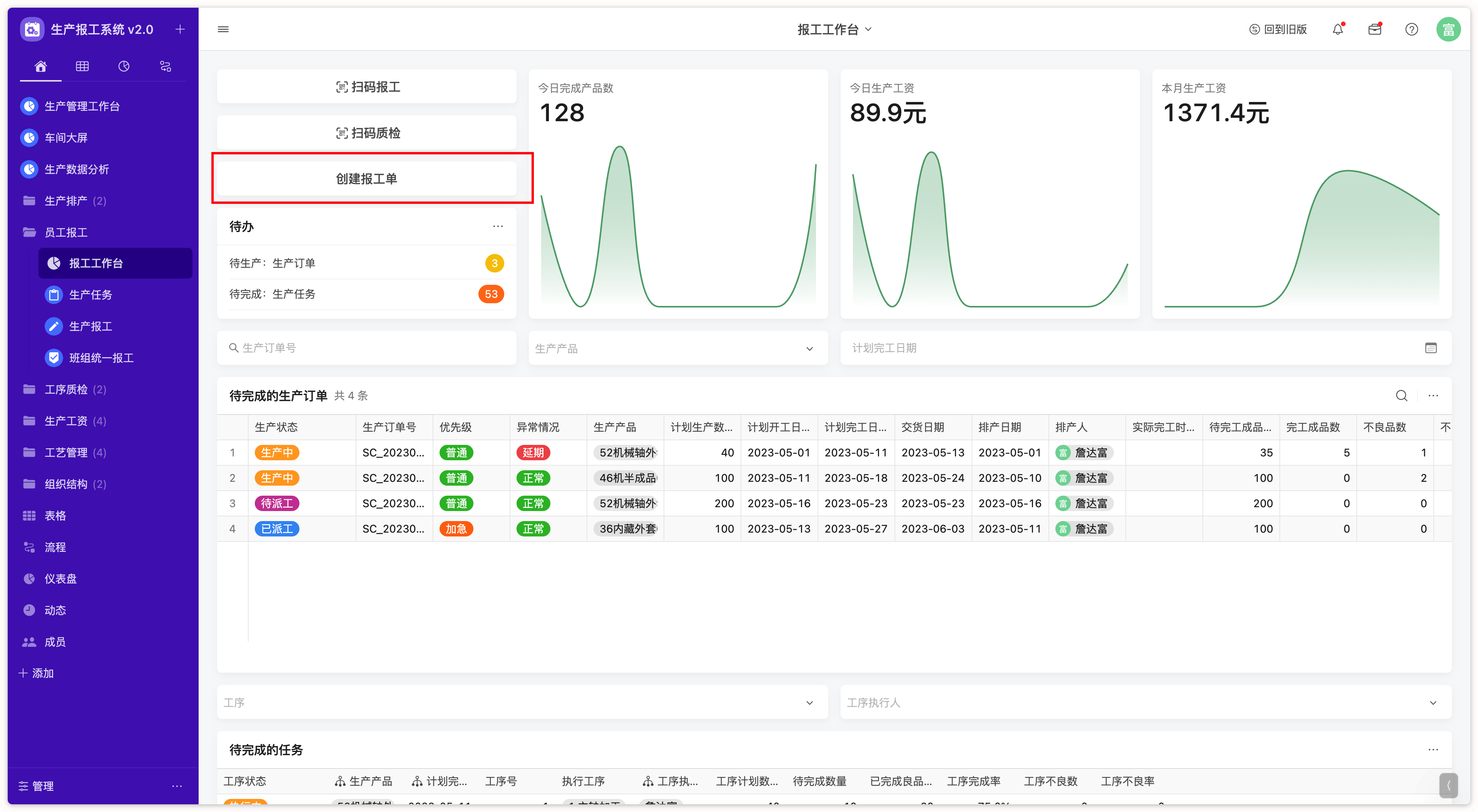Click the 待派工 status tag

click(x=277, y=504)
